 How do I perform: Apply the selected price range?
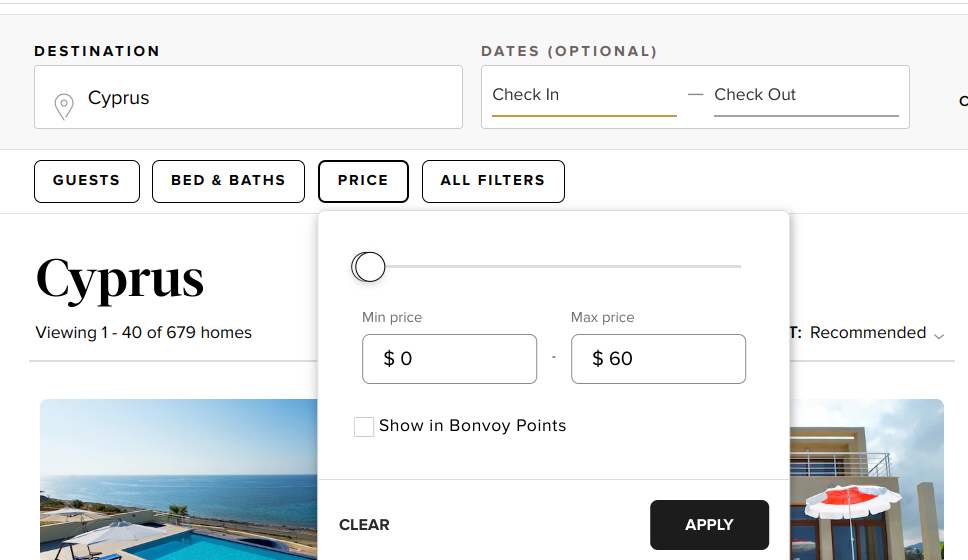709,525
